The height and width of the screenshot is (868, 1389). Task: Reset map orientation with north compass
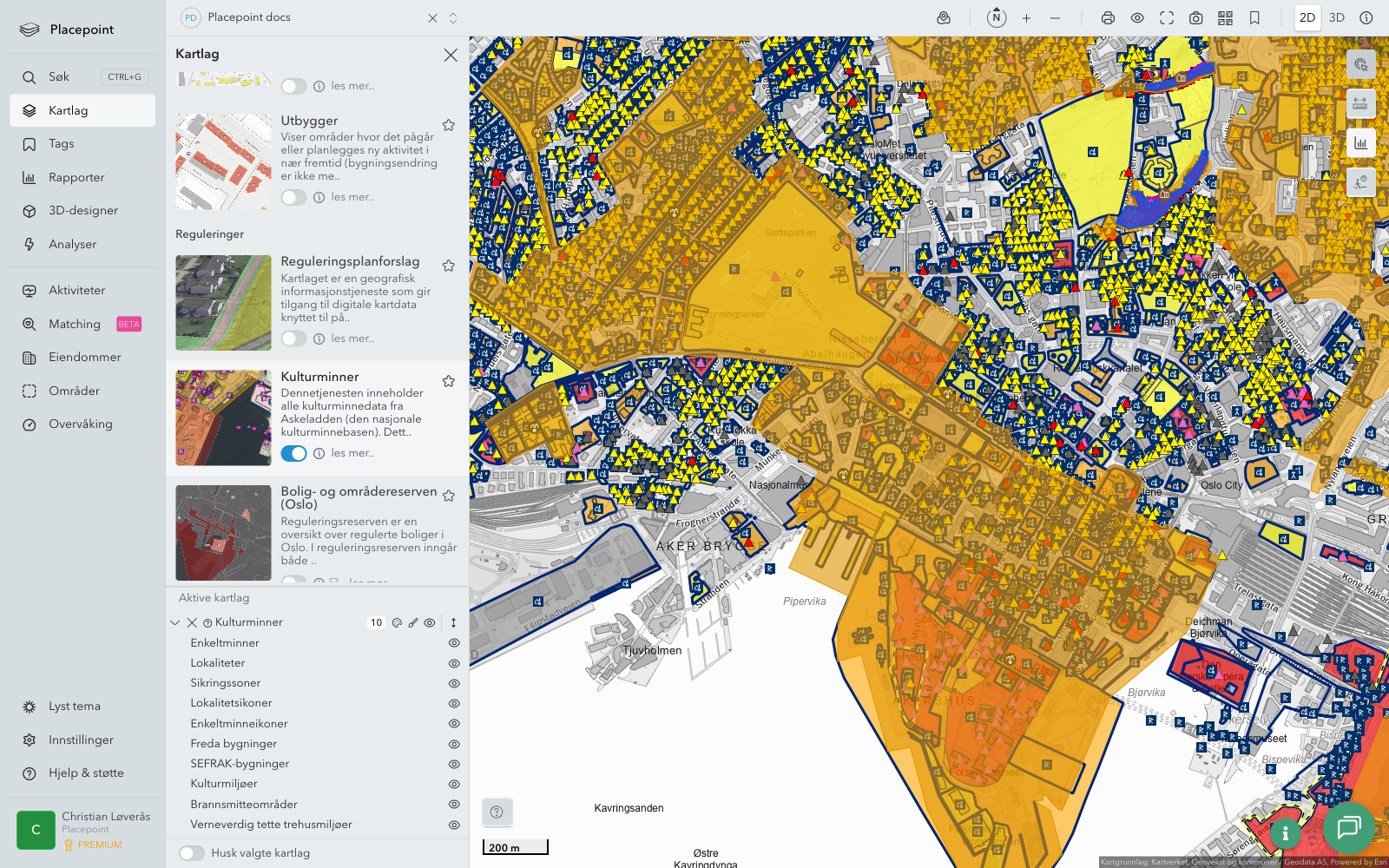(x=997, y=18)
